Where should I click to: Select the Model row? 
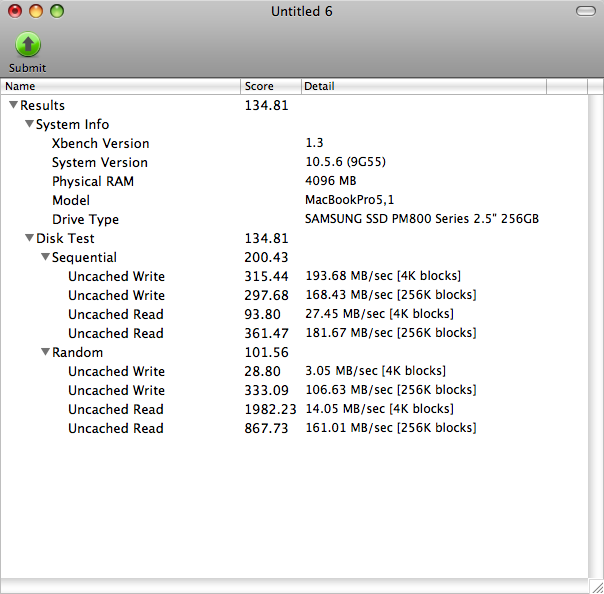294,200
